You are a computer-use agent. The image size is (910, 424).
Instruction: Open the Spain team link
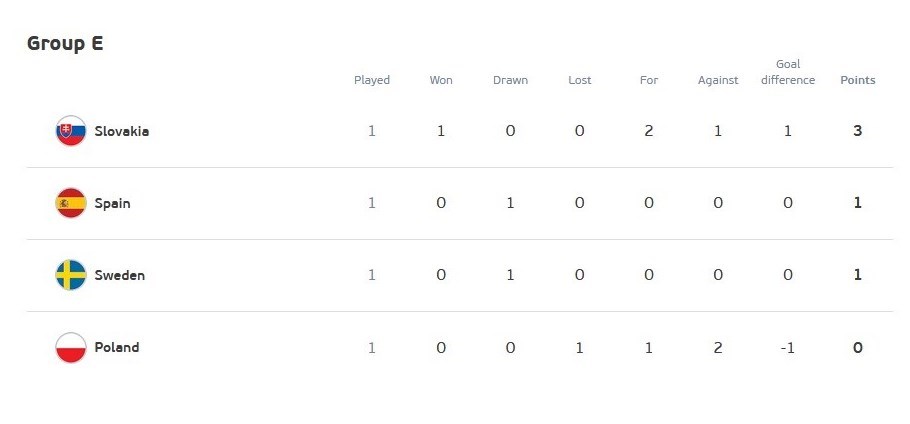coord(112,203)
